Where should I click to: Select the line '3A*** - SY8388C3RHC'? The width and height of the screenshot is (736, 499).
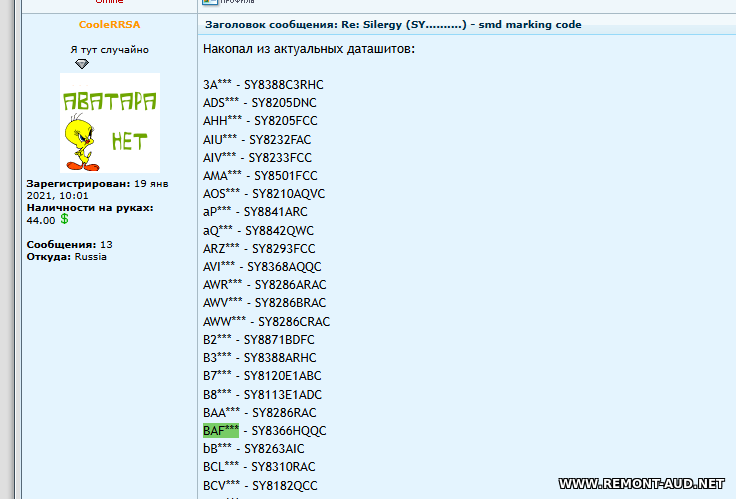pyautogui.click(x=263, y=85)
